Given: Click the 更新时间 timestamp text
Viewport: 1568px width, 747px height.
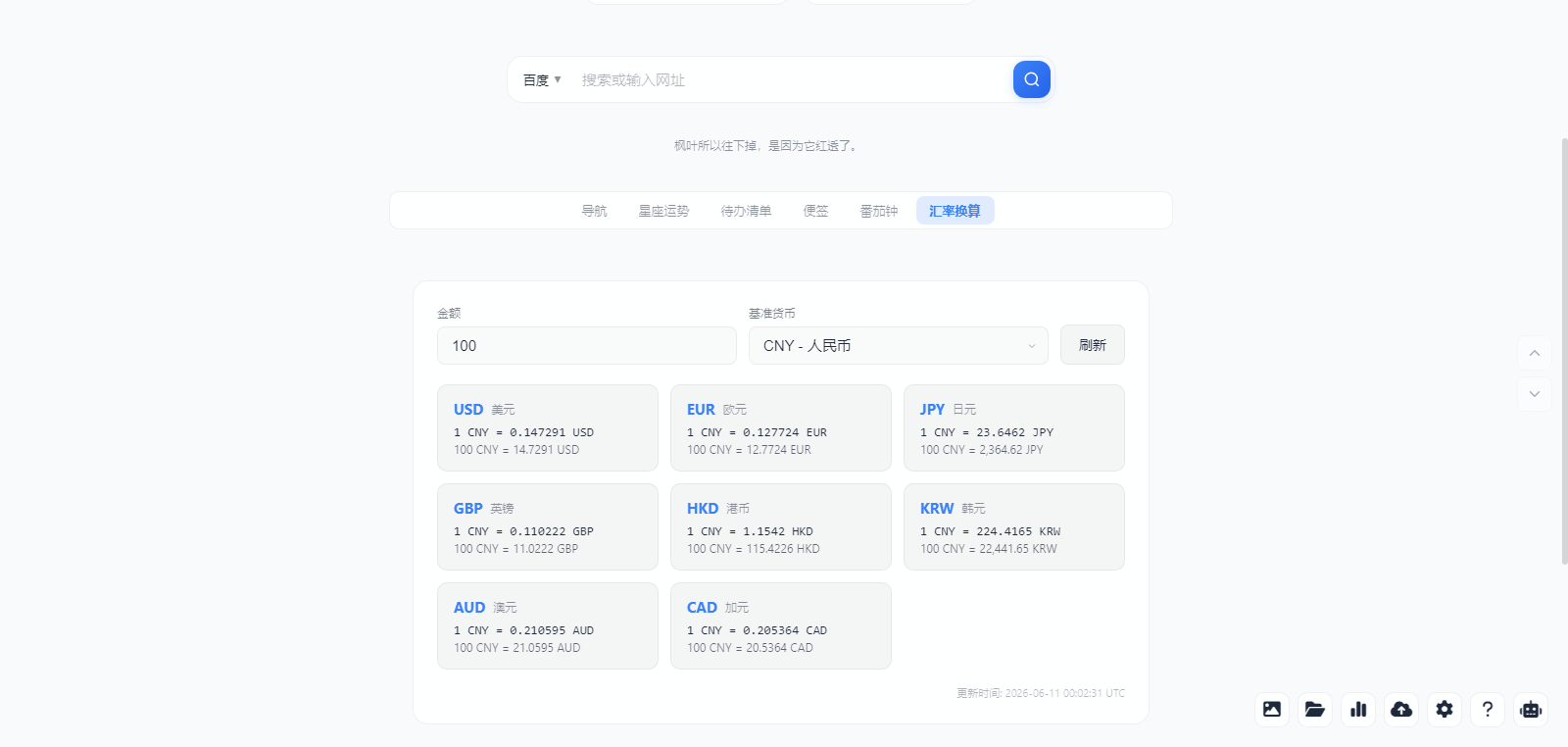Looking at the screenshot, I should coord(1041,693).
